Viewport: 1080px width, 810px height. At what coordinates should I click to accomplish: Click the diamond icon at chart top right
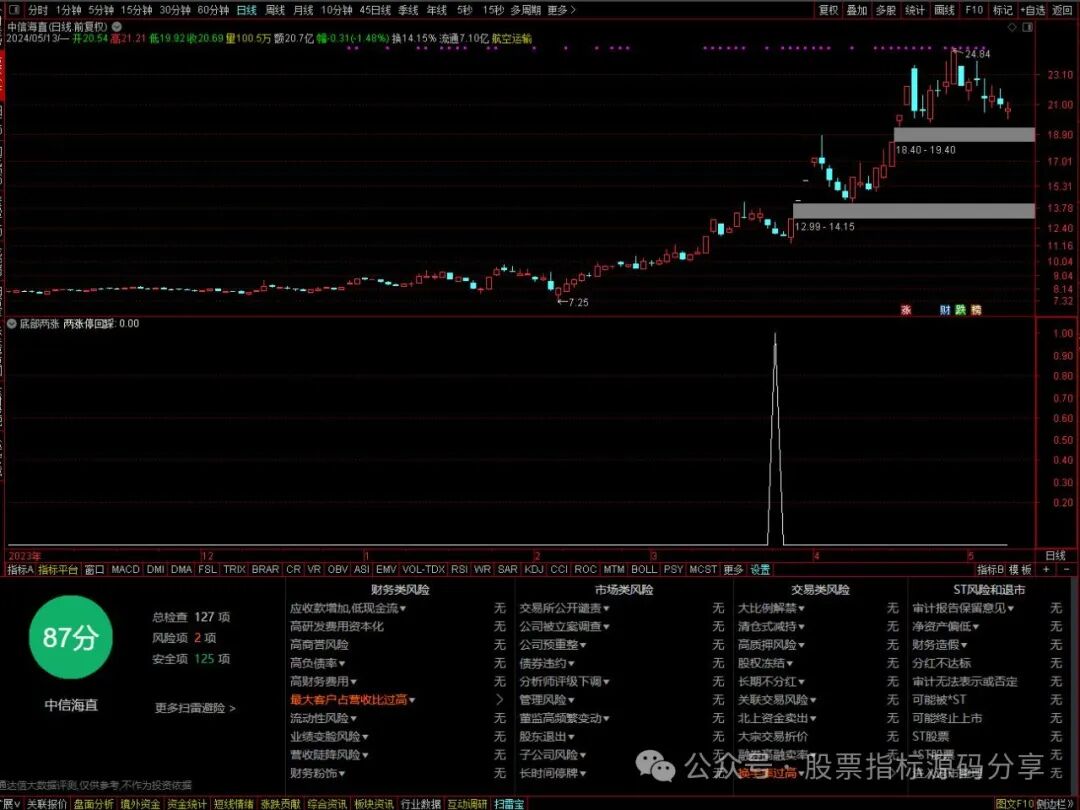click(1012, 27)
